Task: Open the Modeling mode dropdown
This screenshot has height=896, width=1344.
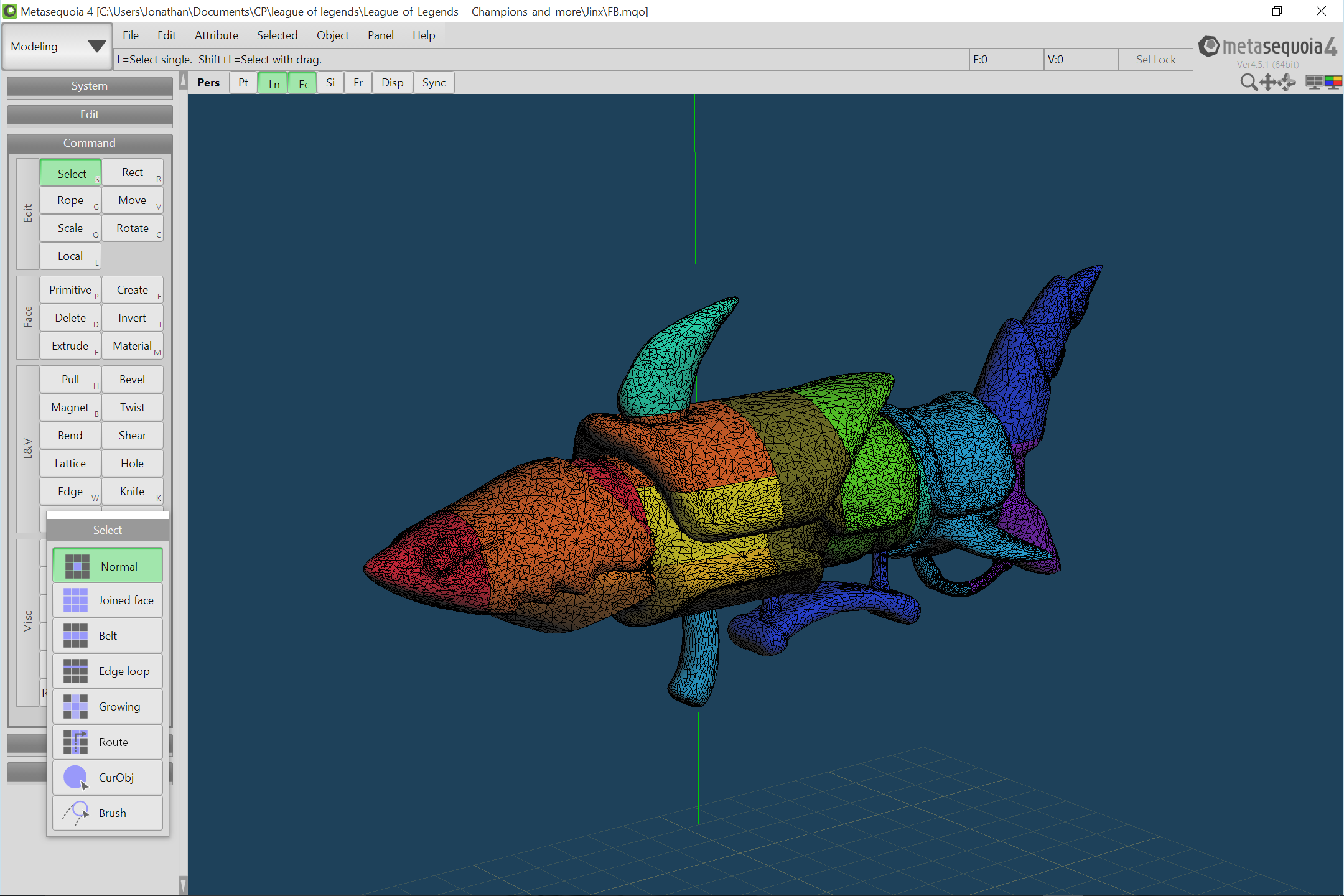Action: [x=57, y=47]
